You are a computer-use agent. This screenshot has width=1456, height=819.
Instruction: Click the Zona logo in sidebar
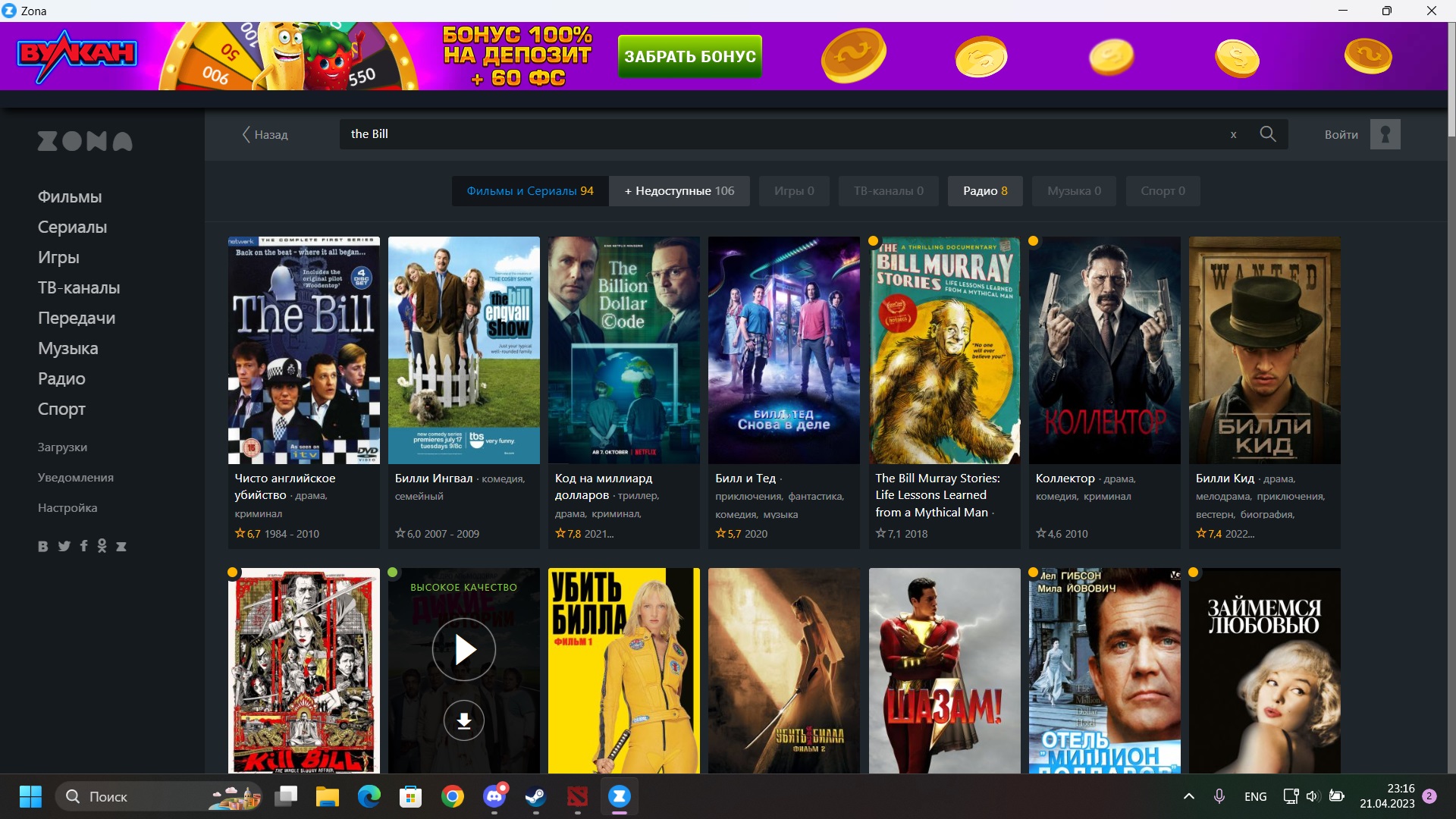[85, 141]
